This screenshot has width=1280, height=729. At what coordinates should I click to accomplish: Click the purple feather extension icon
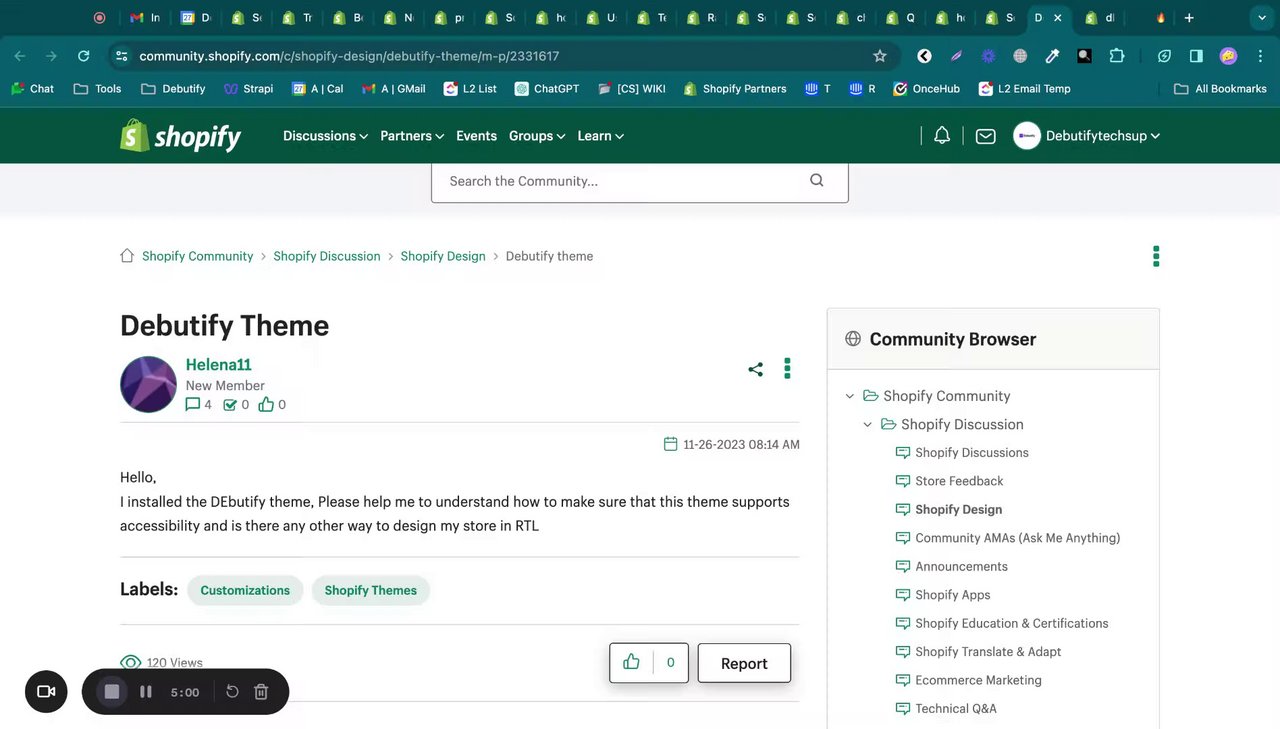956,56
